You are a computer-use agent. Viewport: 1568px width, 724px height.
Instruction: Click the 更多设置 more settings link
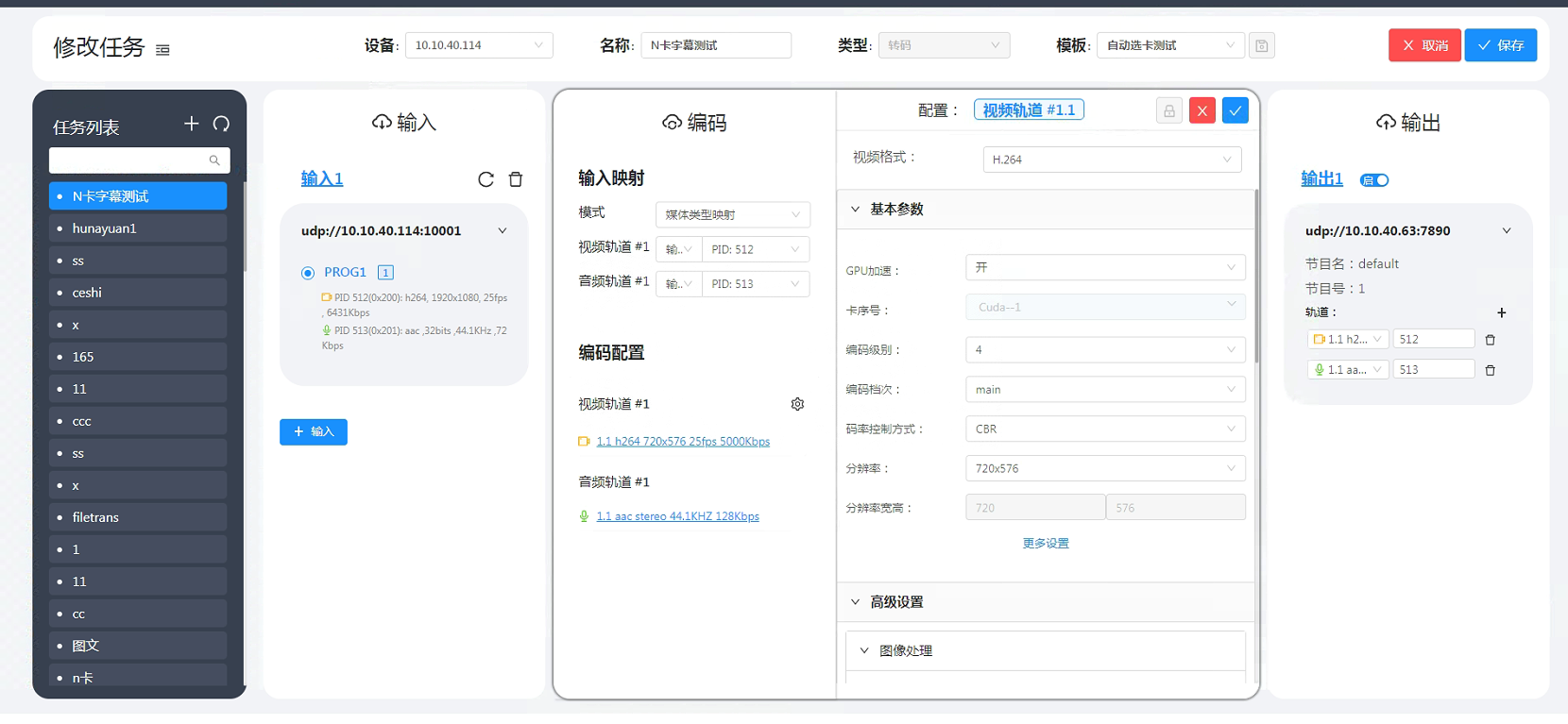tap(1046, 544)
